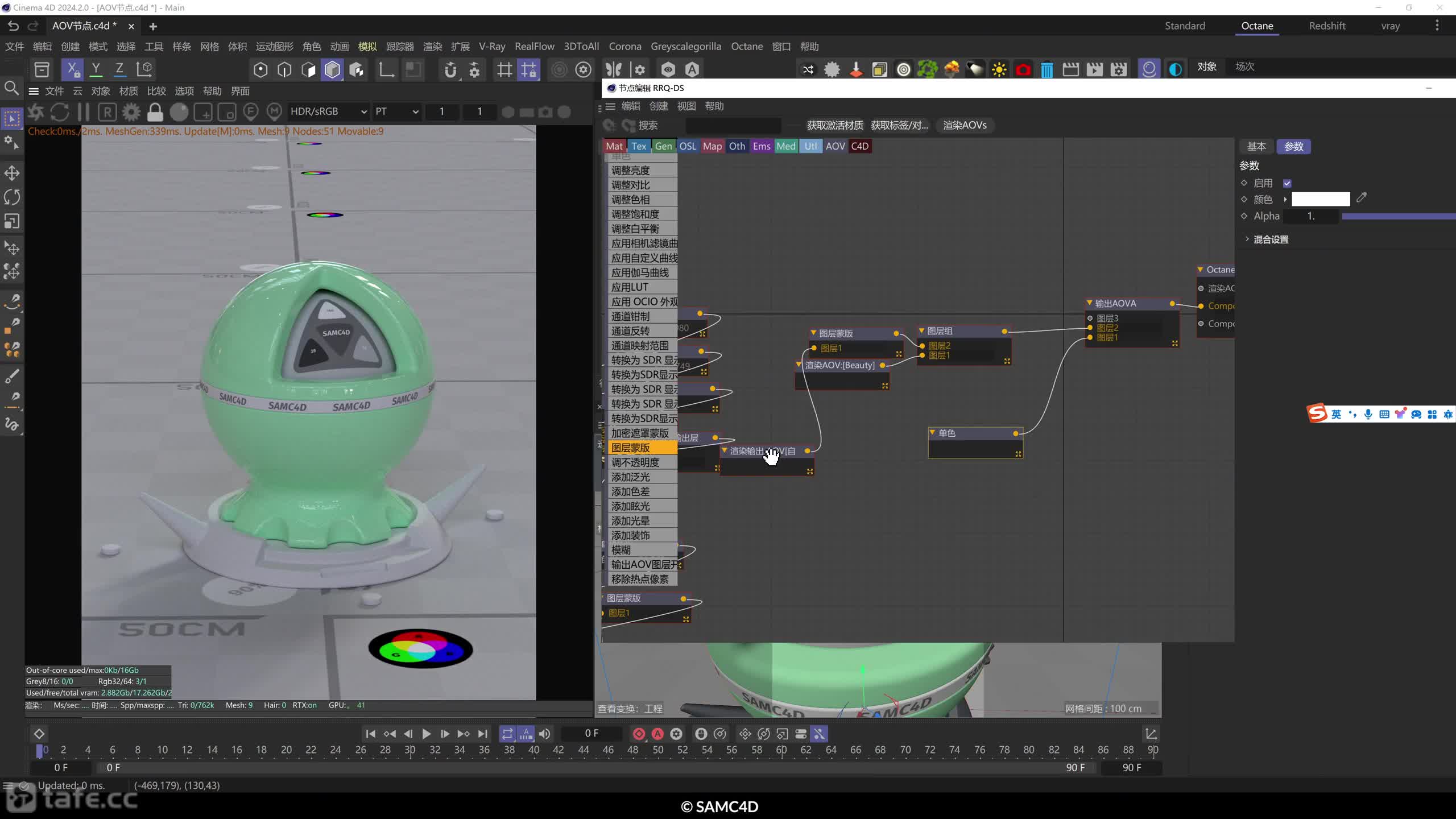Open the HDR/sRGB dropdown

[x=329, y=111]
